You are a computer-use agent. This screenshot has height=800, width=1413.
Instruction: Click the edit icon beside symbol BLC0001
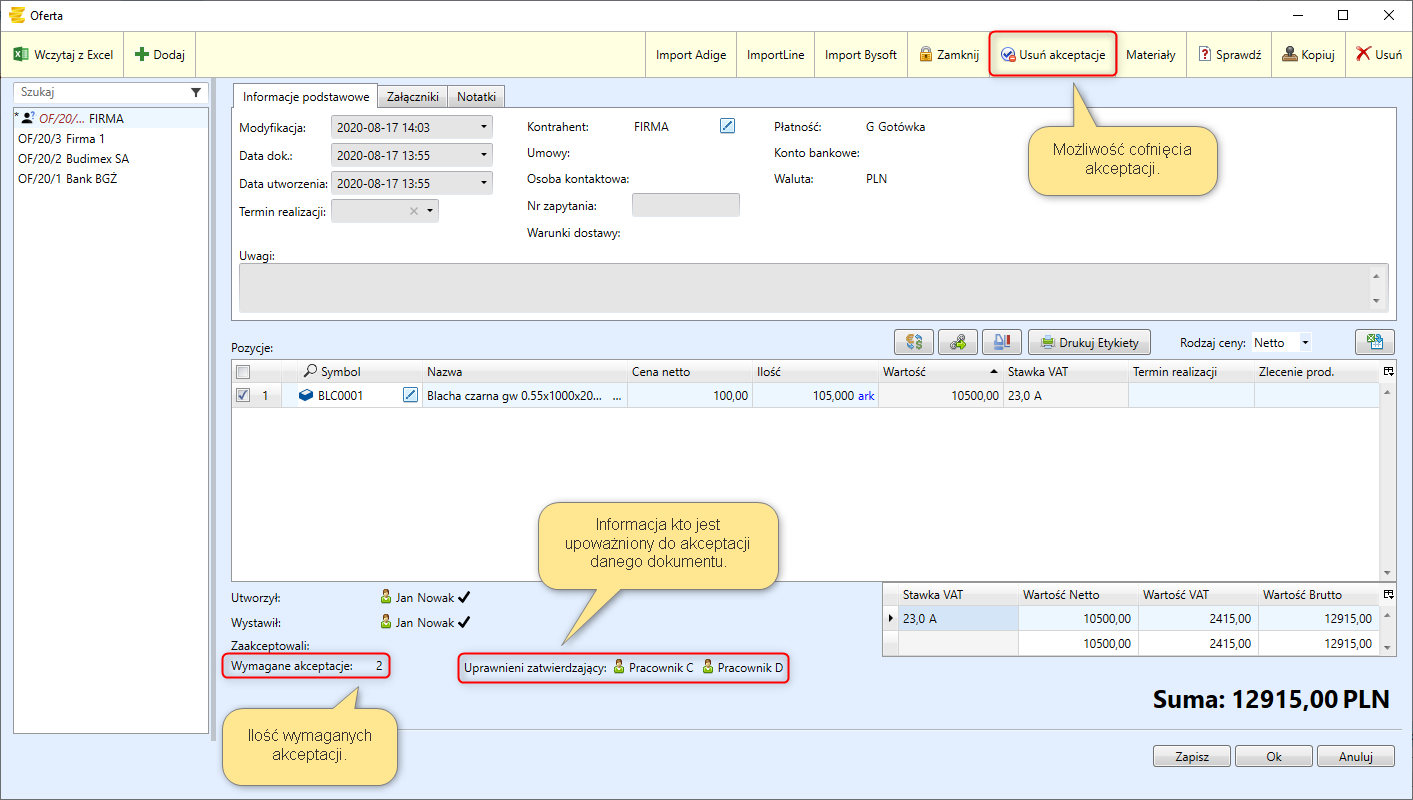pyautogui.click(x=410, y=395)
